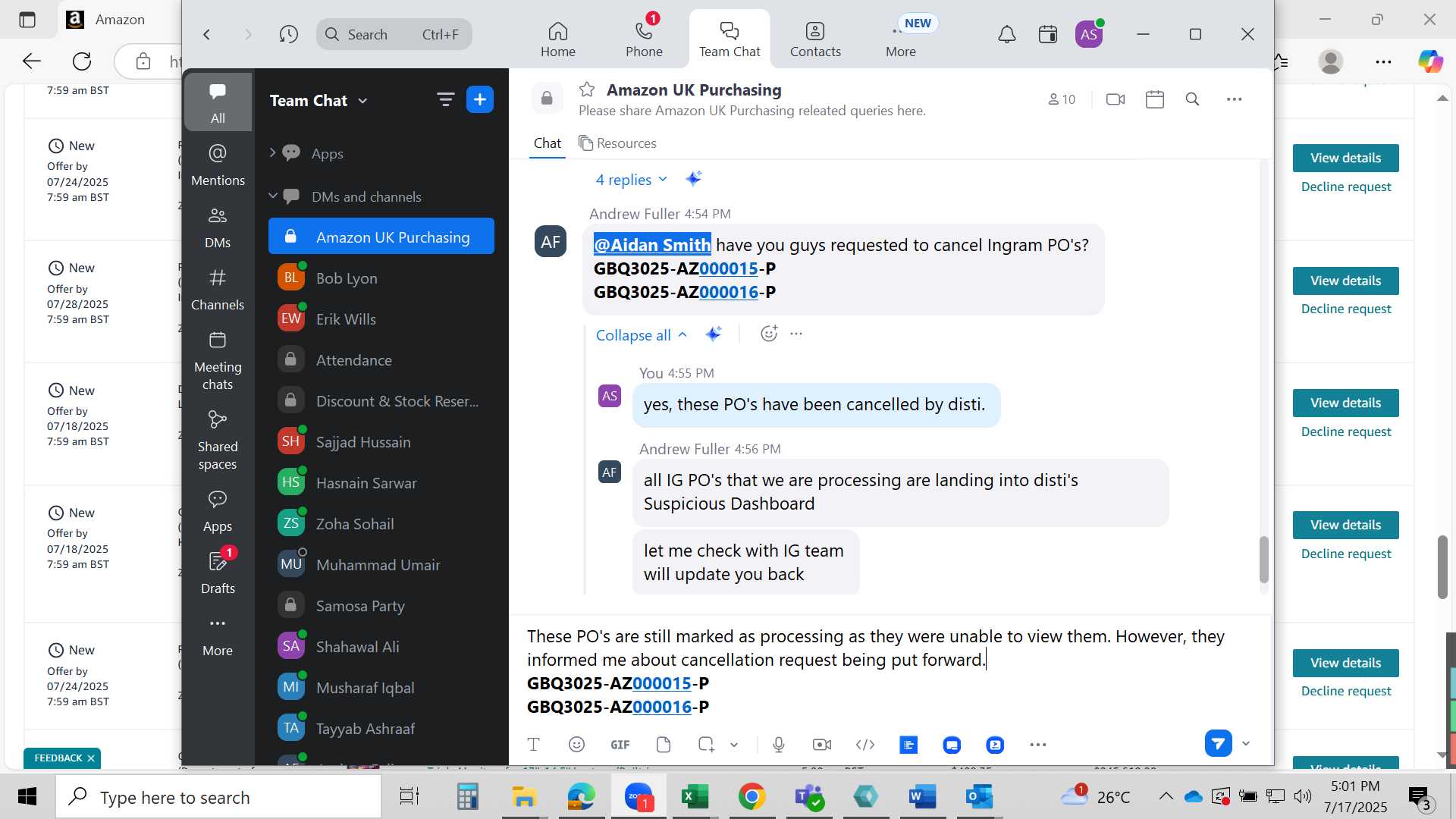The image size is (1456, 819).
Task: Select DMs in the left sidebar
Action: (x=218, y=227)
